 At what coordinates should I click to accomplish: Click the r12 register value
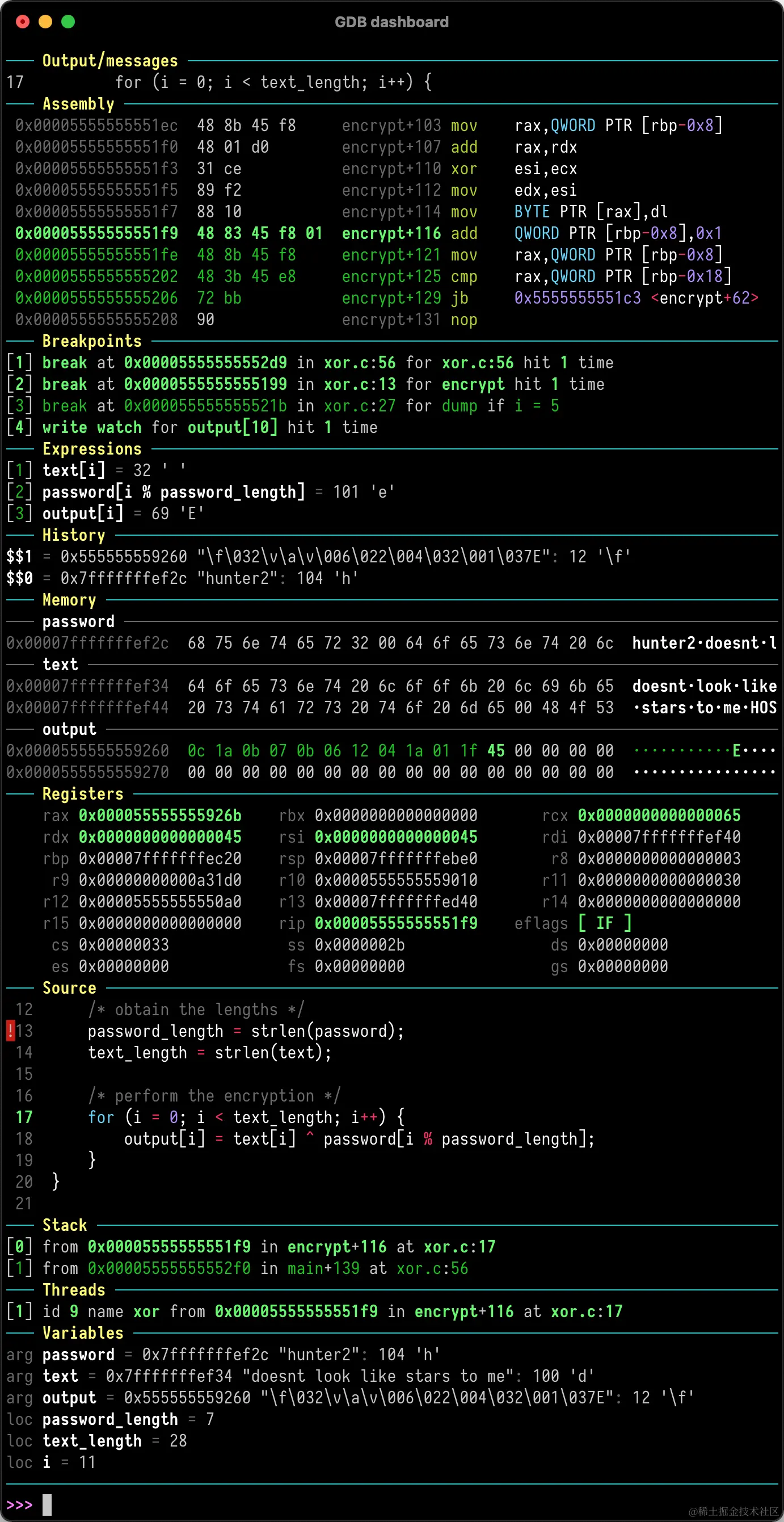coord(160,902)
